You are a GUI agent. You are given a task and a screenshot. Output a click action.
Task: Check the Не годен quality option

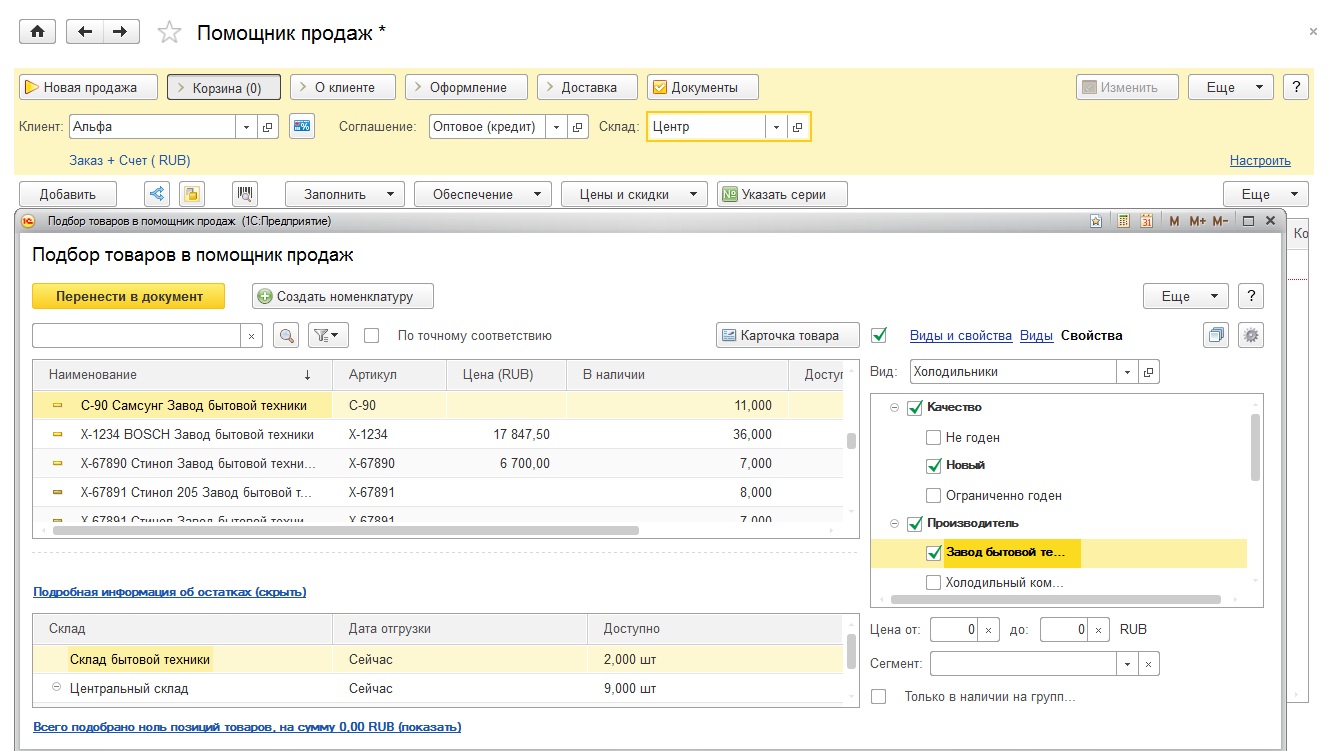[934, 437]
